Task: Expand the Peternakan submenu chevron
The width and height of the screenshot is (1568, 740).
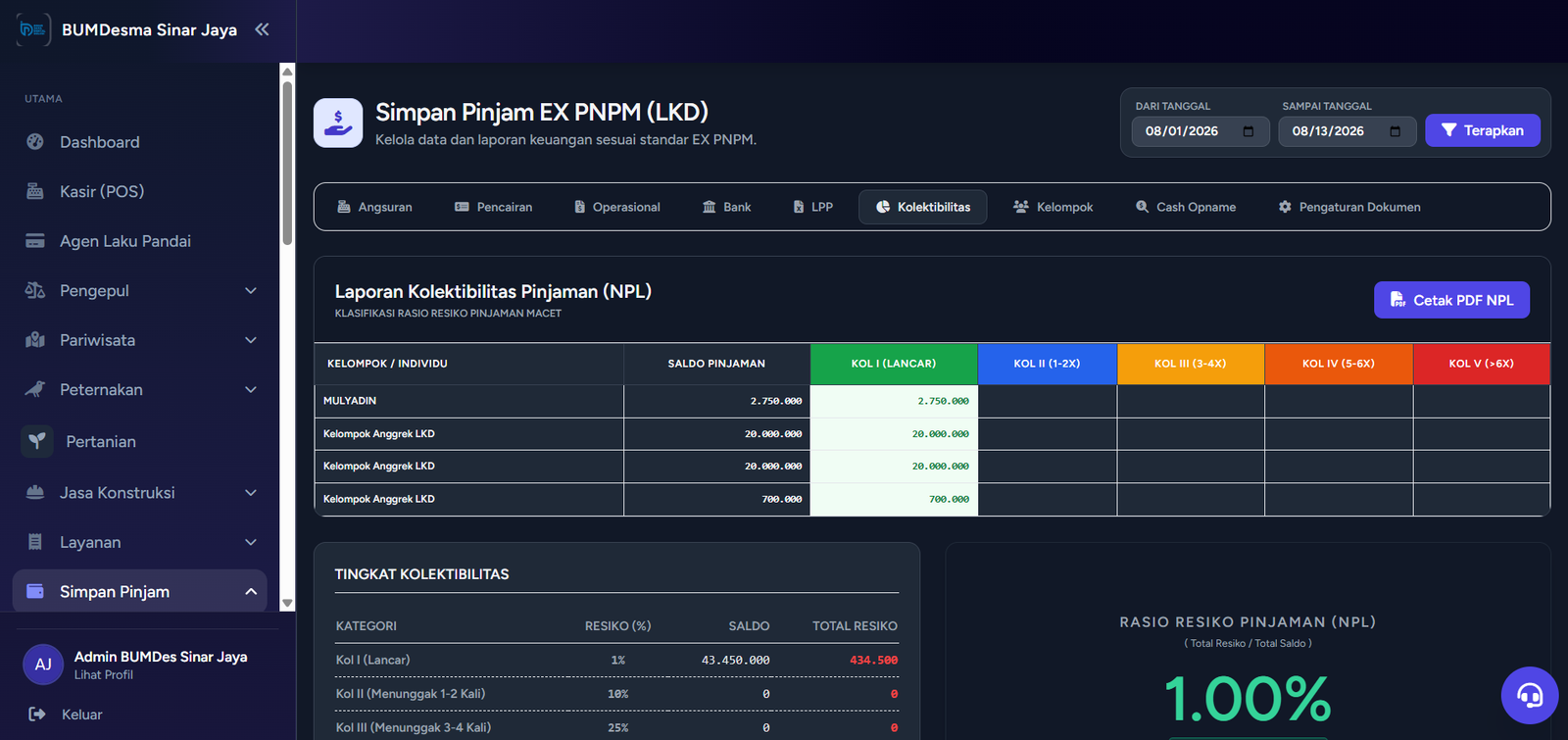Action: tap(251, 389)
